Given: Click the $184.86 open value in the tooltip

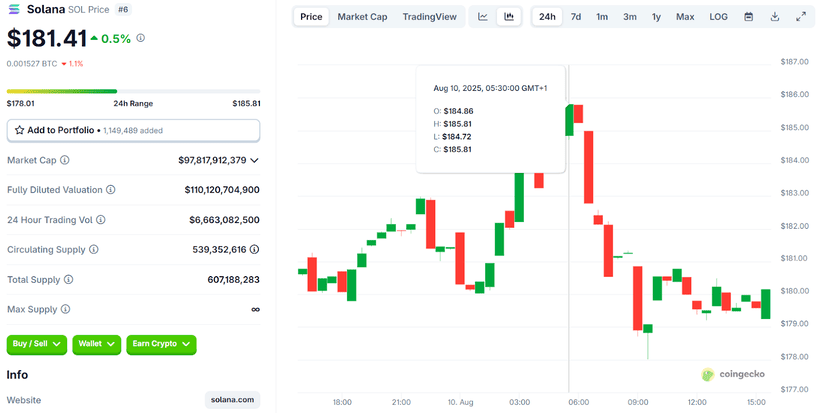Looking at the screenshot, I should (458, 111).
